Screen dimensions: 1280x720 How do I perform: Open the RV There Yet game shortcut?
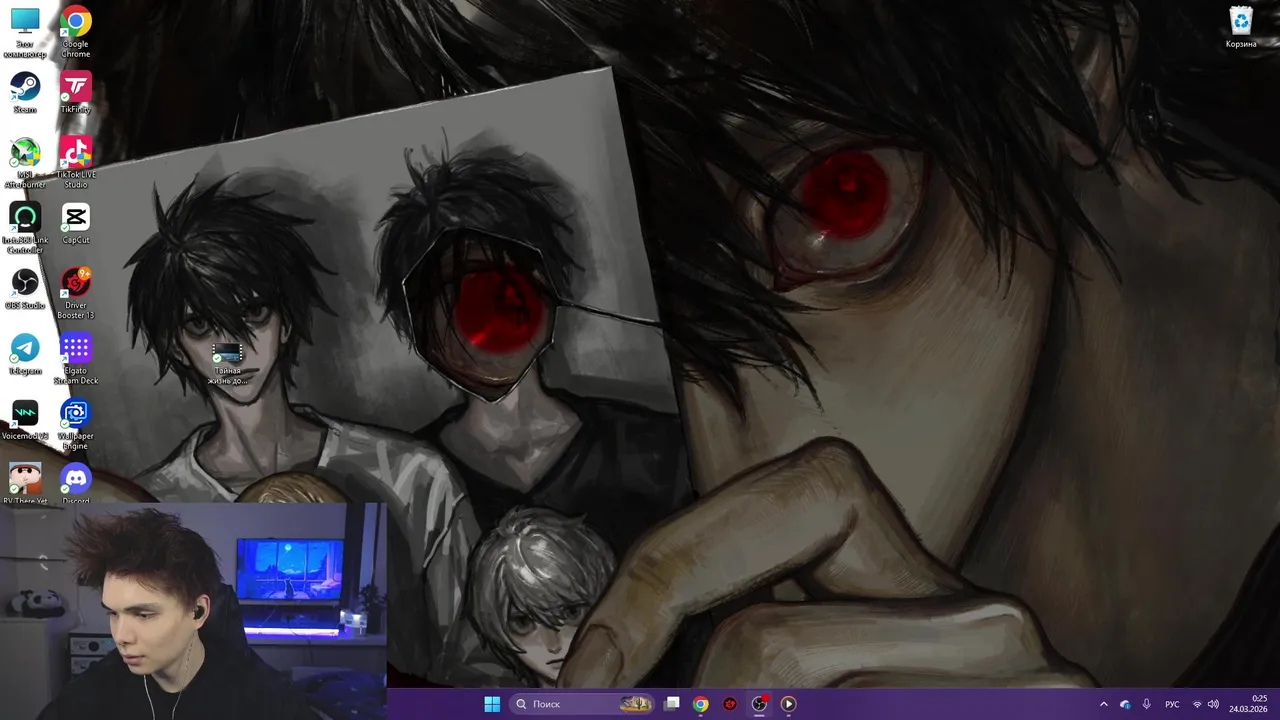coord(25,484)
